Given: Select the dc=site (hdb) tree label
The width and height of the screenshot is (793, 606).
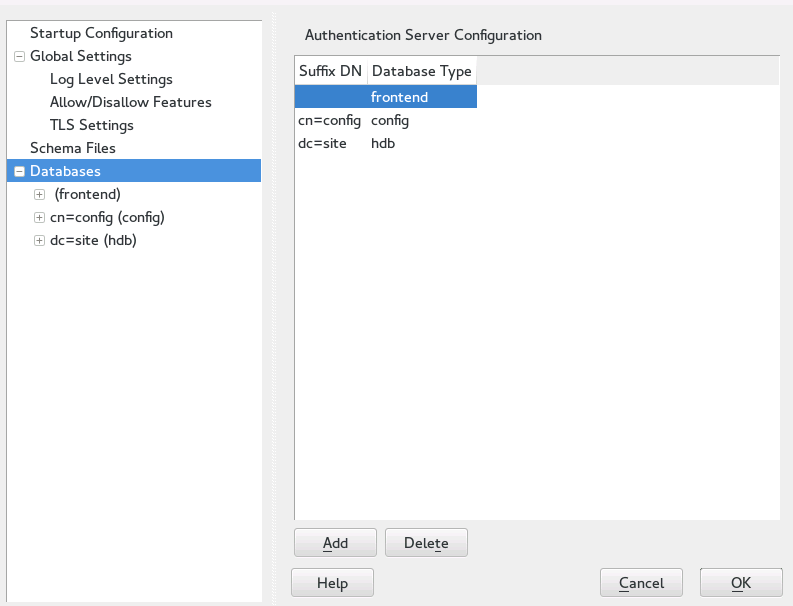Looking at the screenshot, I should pyautogui.click(x=93, y=240).
